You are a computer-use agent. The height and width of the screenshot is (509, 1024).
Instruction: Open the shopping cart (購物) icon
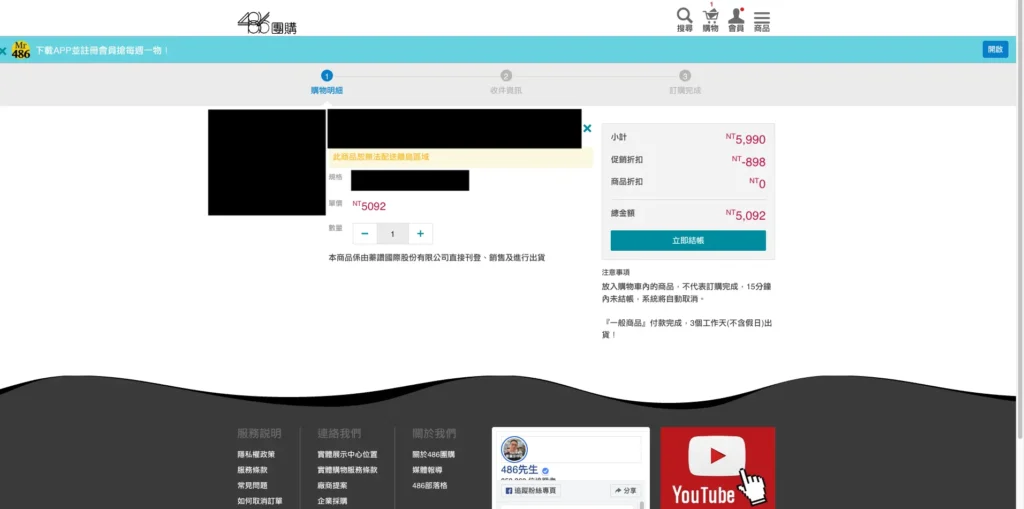tap(711, 20)
